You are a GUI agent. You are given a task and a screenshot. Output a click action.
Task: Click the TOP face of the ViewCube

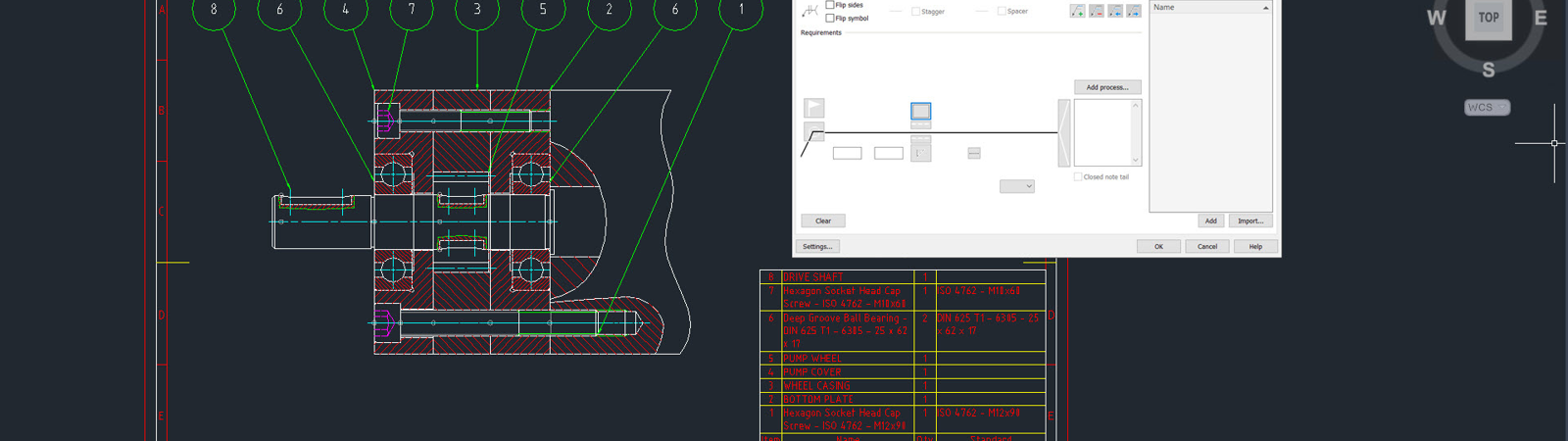point(1489,17)
